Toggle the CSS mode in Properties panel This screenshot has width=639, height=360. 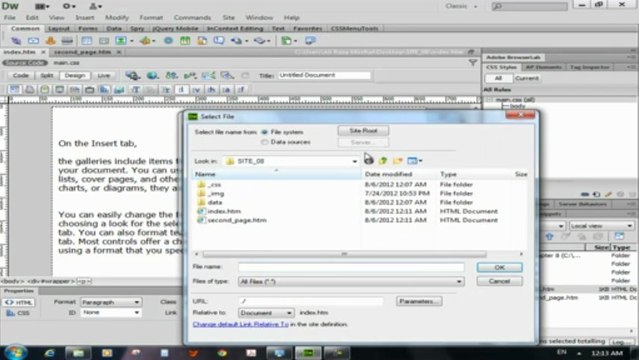point(19,313)
